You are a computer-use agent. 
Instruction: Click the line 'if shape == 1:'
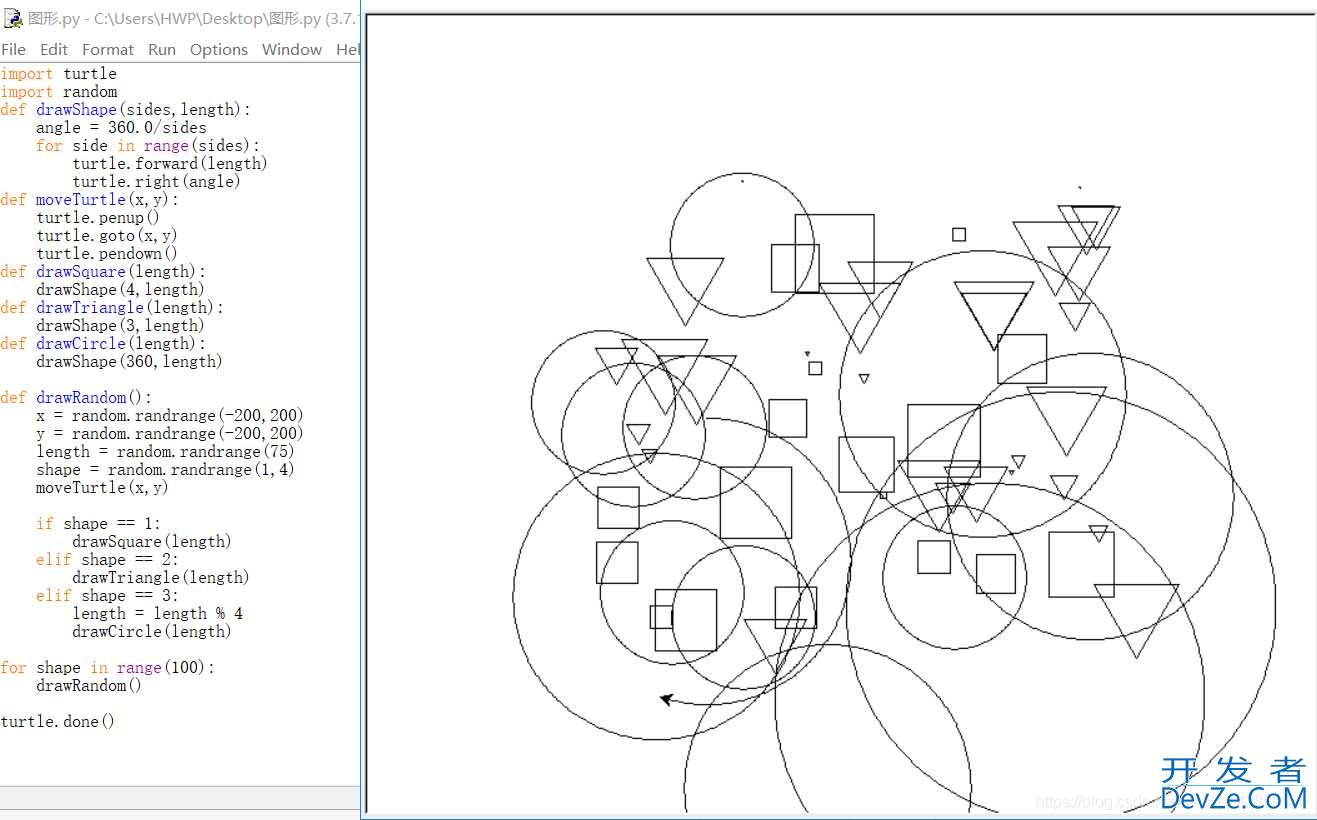98,524
